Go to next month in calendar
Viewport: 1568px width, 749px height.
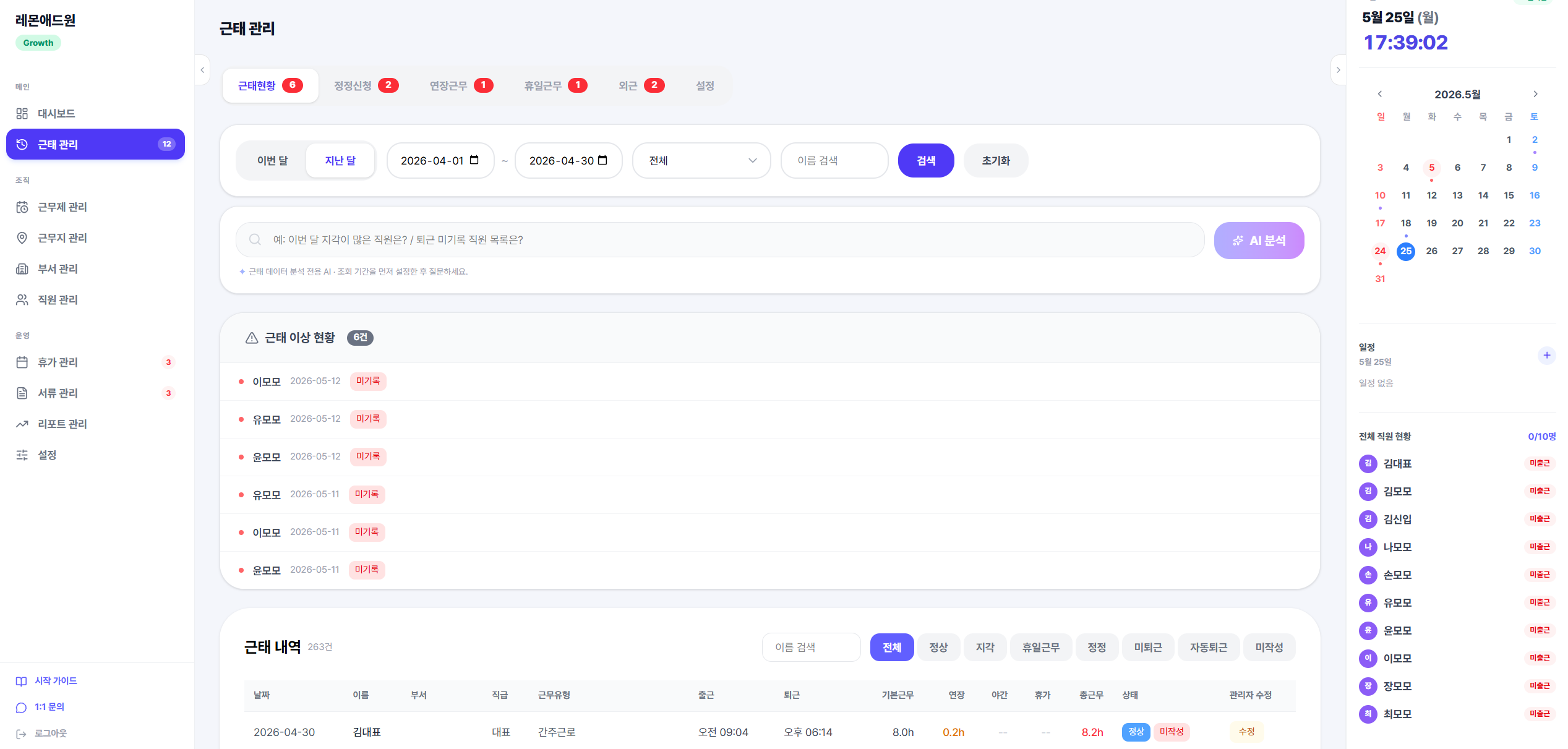[1535, 94]
